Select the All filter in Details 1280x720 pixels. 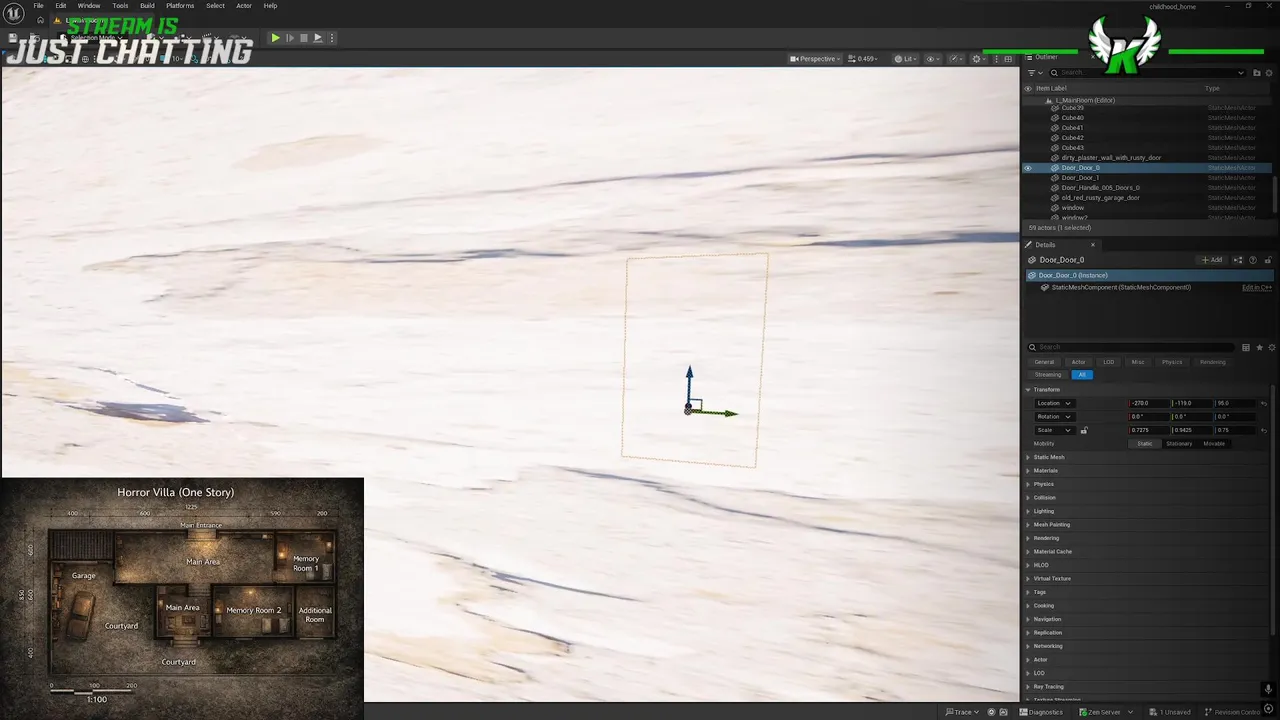(1082, 375)
